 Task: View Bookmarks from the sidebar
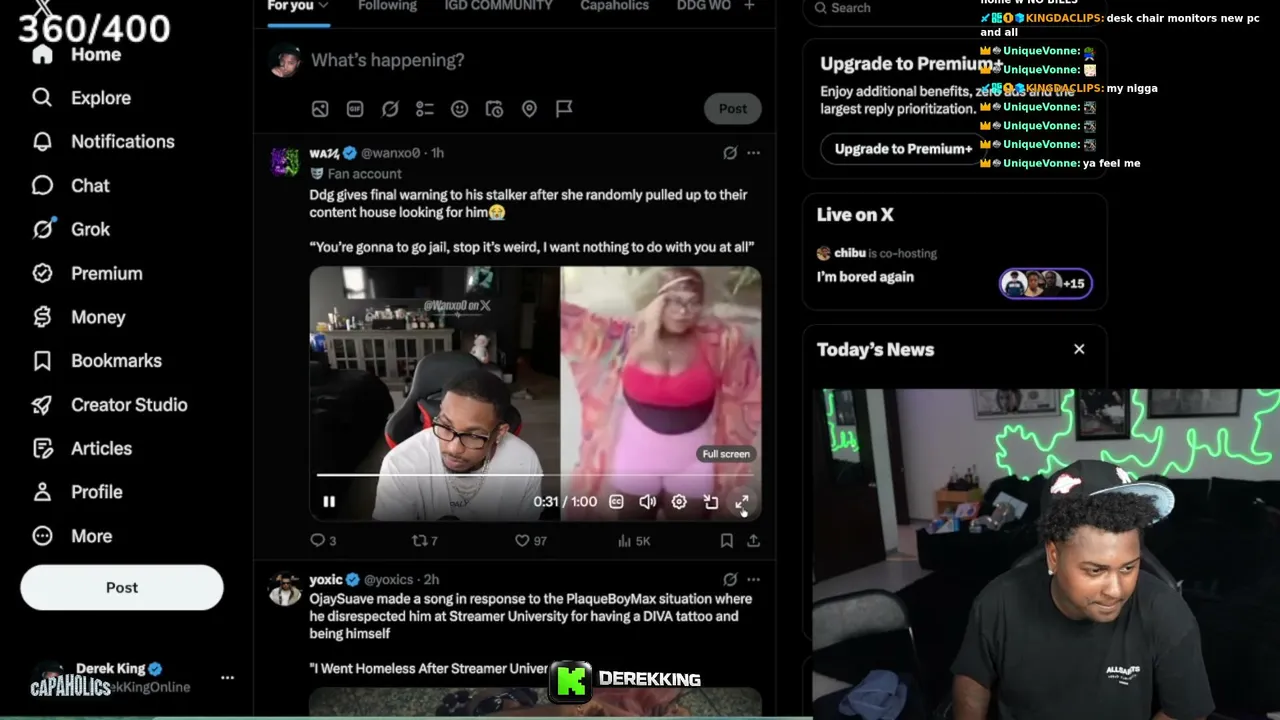96,361
